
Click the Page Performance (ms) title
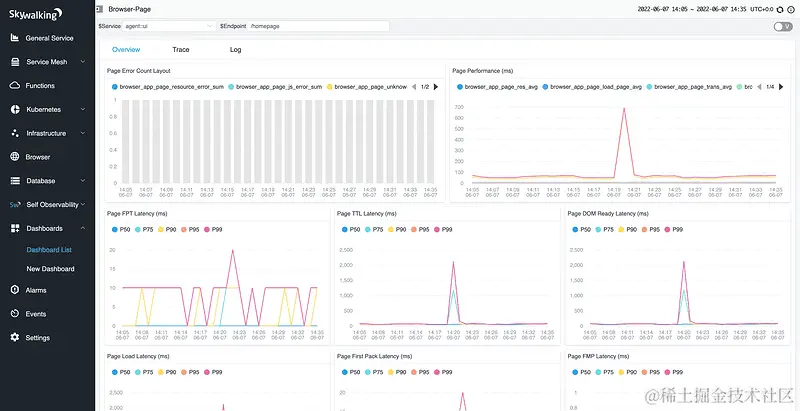click(x=483, y=71)
